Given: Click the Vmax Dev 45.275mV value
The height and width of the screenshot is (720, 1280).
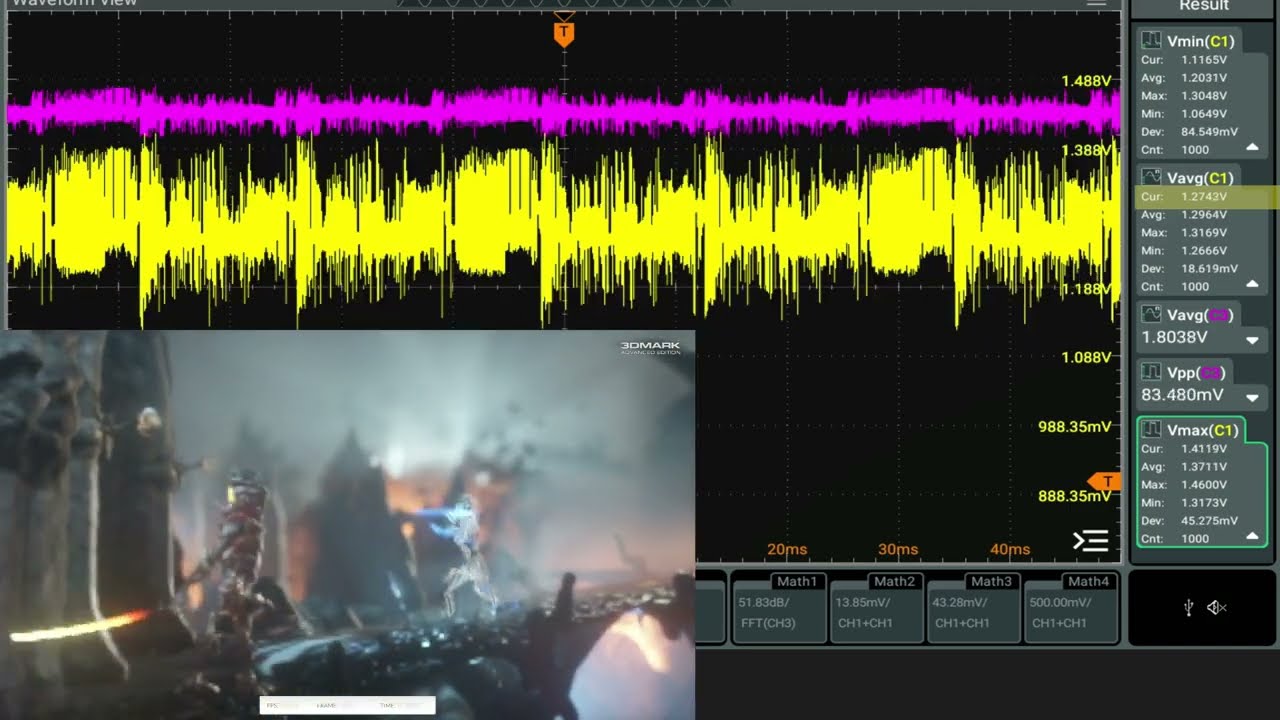Looking at the screenshot, I should (1209, 521).
